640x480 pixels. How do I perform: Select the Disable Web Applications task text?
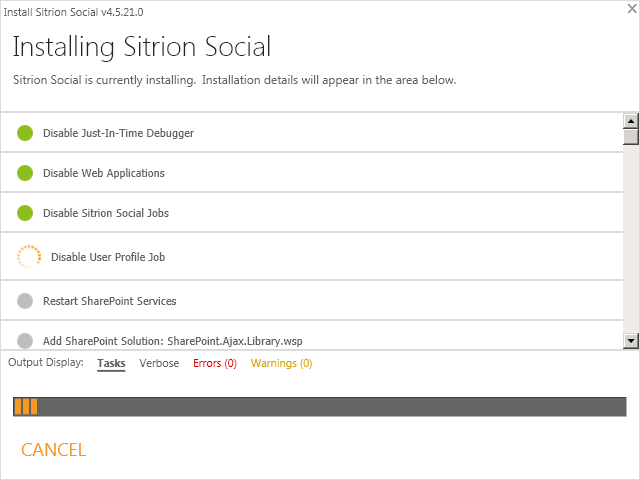click(x=103, y=173)
